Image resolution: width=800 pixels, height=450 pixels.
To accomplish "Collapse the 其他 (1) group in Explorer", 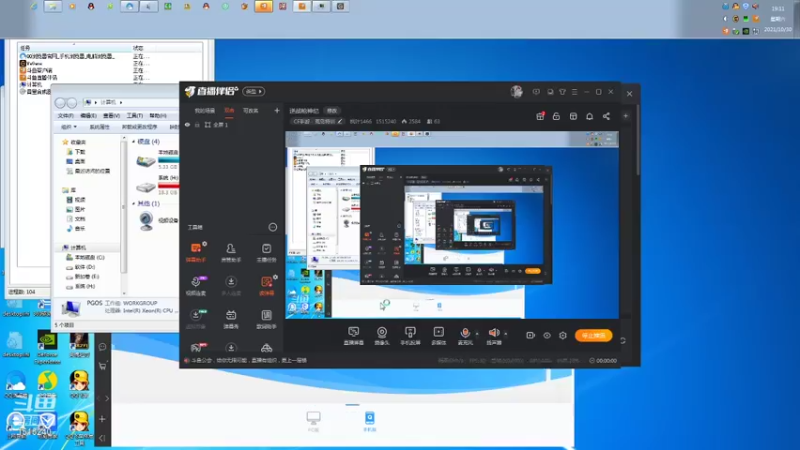I will pyautogui.click(x=134, y=204).
